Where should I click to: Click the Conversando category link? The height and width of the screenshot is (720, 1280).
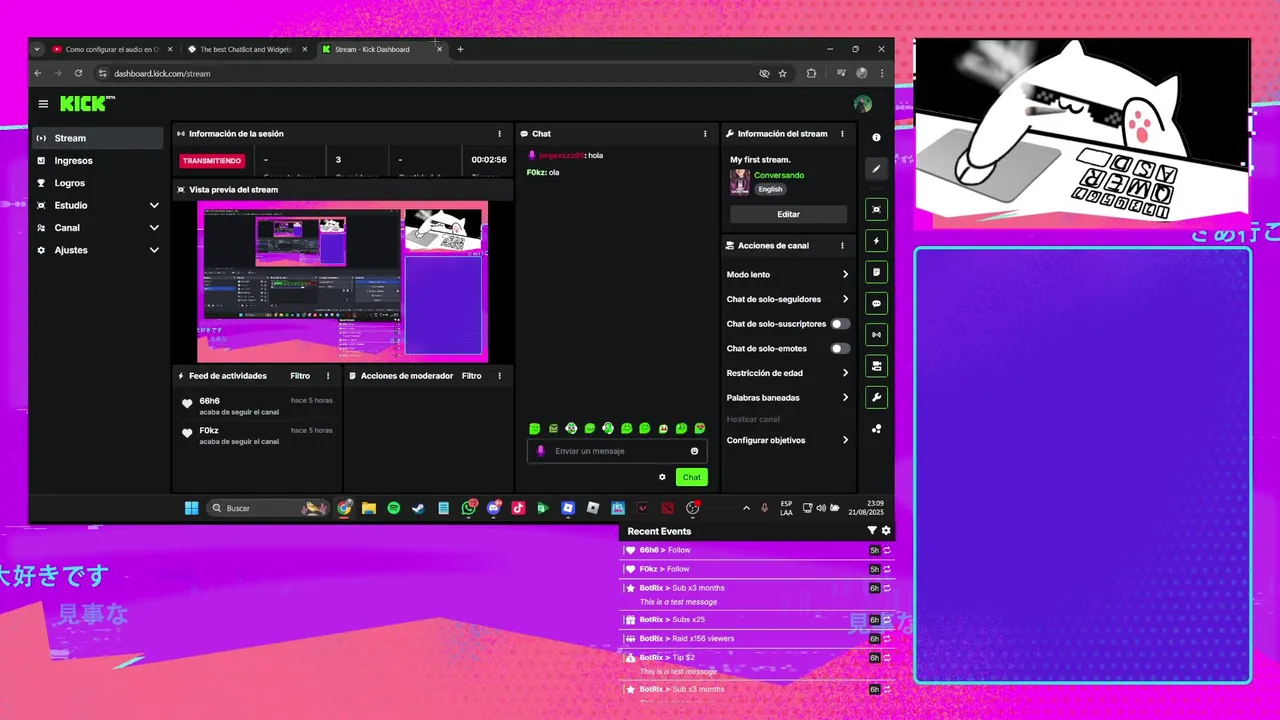779,175
